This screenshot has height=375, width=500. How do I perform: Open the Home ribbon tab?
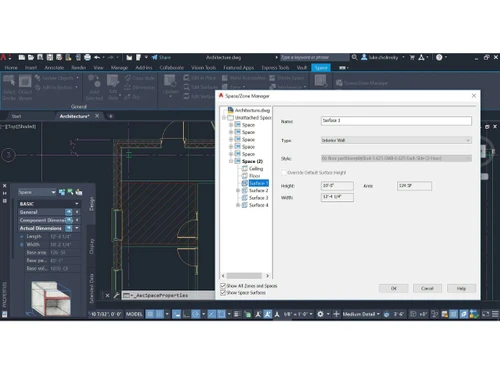pyautogui.click(x=11, y=68)
